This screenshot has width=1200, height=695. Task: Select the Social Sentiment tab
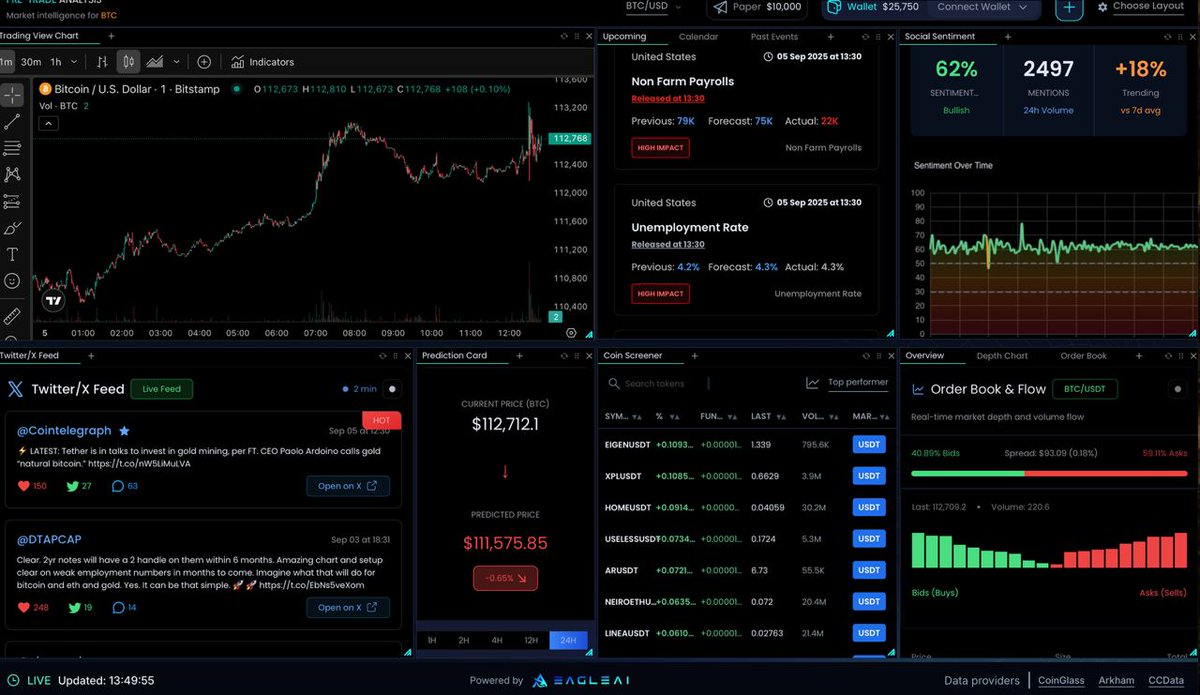click(x=940, y=37)
